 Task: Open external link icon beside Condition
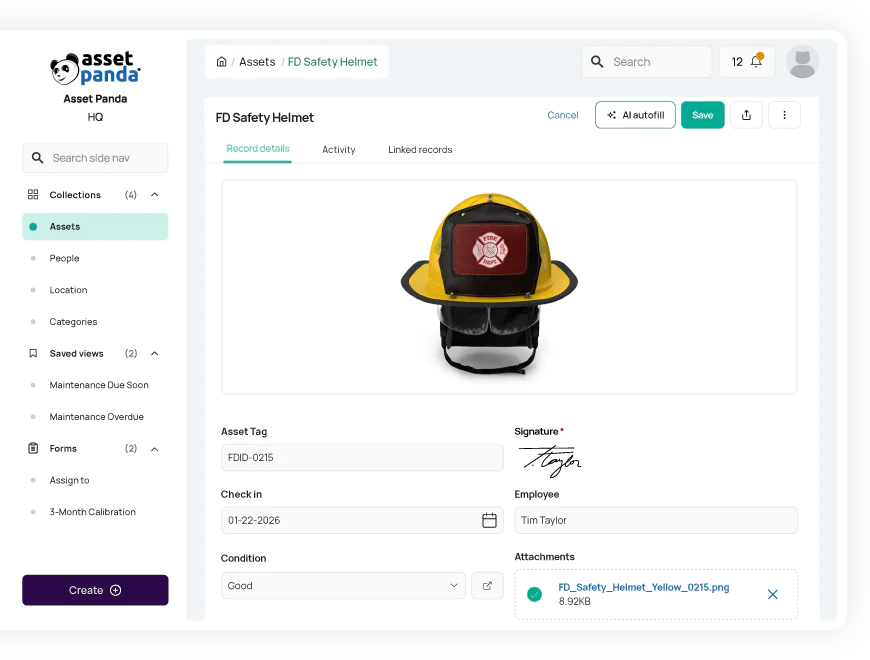click(x=487, y=586)
